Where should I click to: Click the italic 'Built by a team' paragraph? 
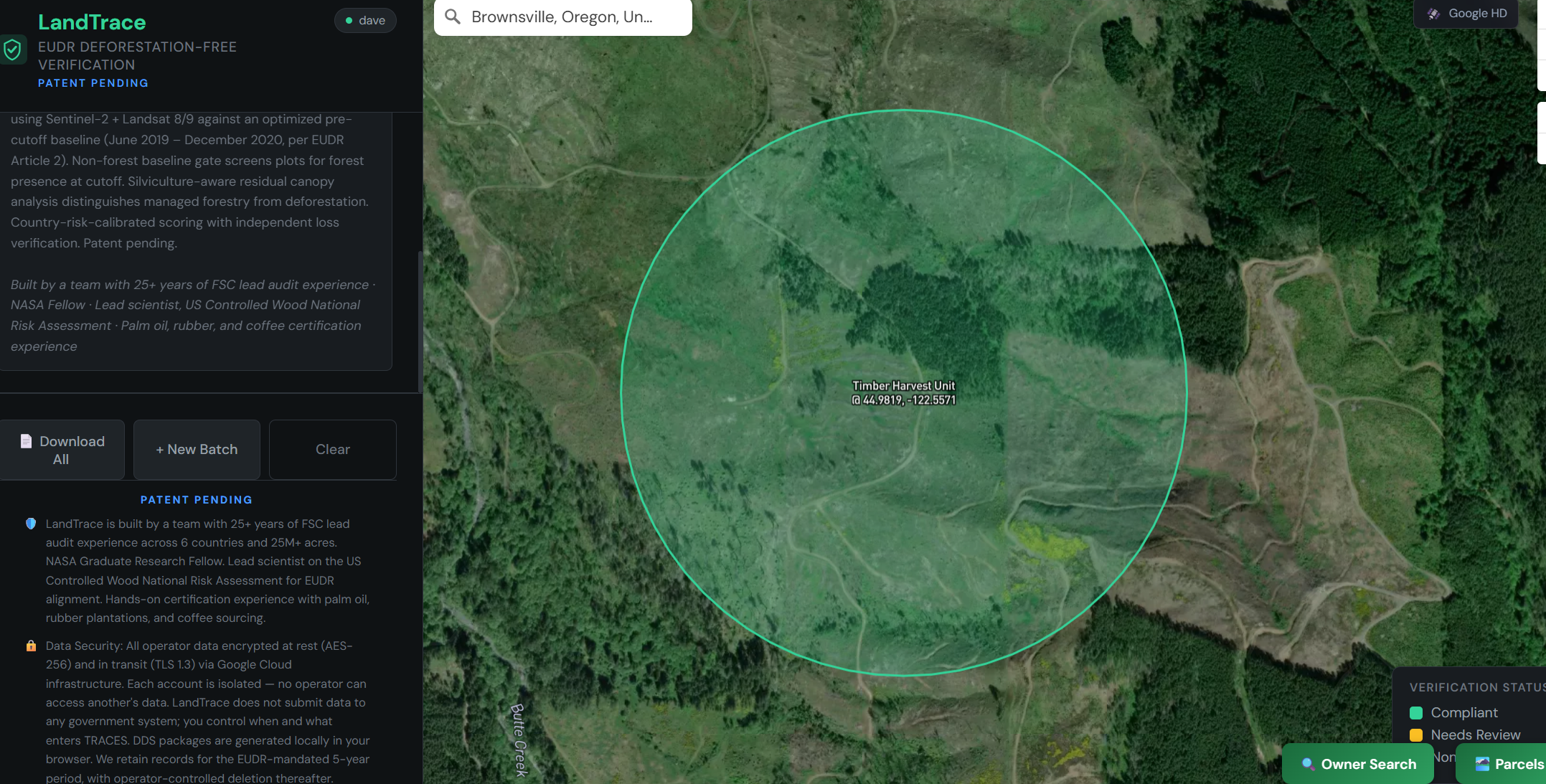click(x=192, y=316)
